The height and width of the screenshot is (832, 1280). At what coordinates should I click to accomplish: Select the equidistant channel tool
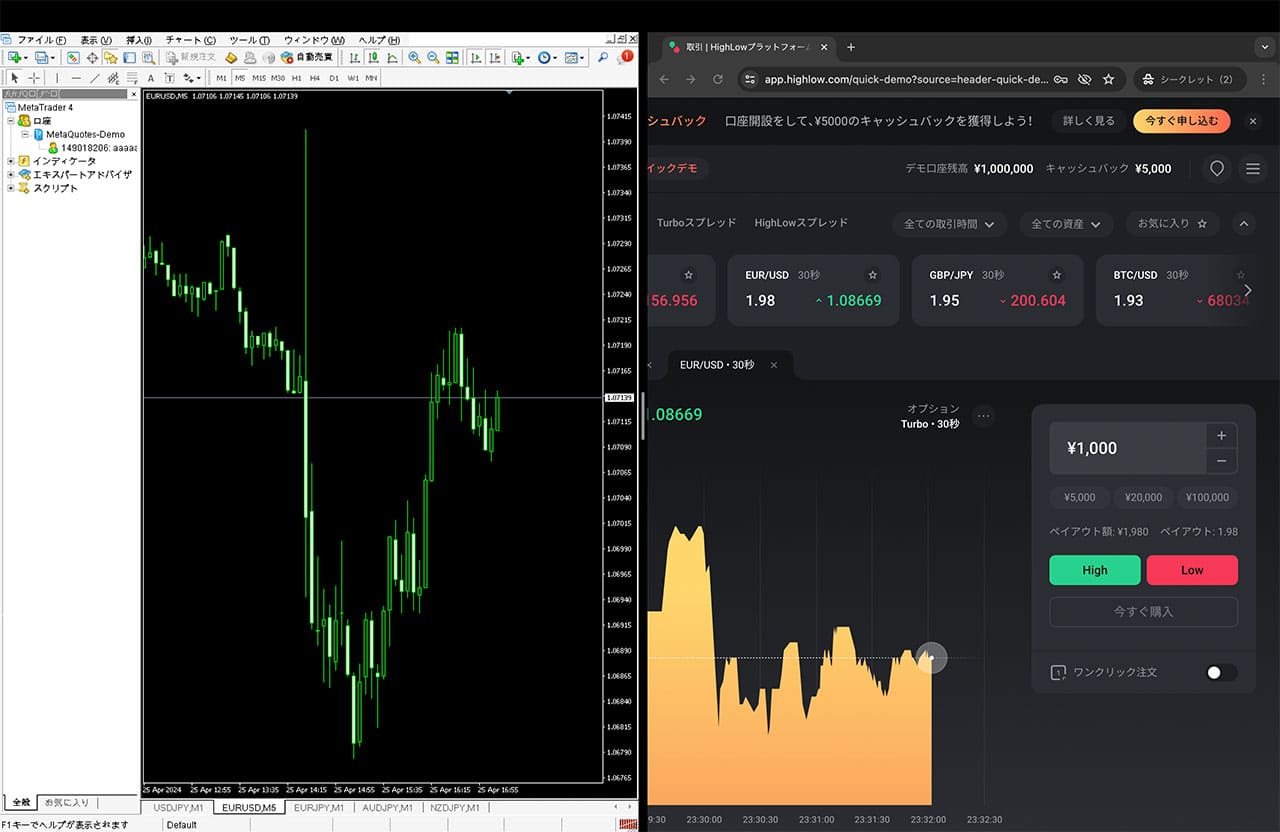(114, 77)
